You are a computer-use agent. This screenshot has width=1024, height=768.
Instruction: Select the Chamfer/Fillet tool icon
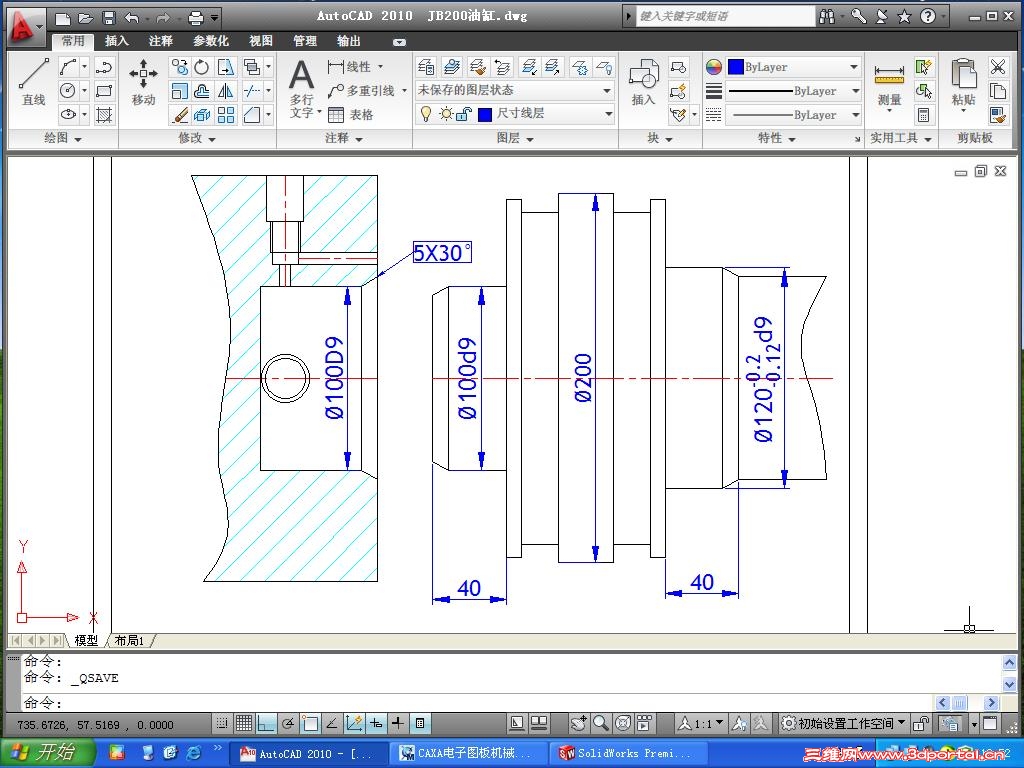pyautogui.click(x=252, y=114)
